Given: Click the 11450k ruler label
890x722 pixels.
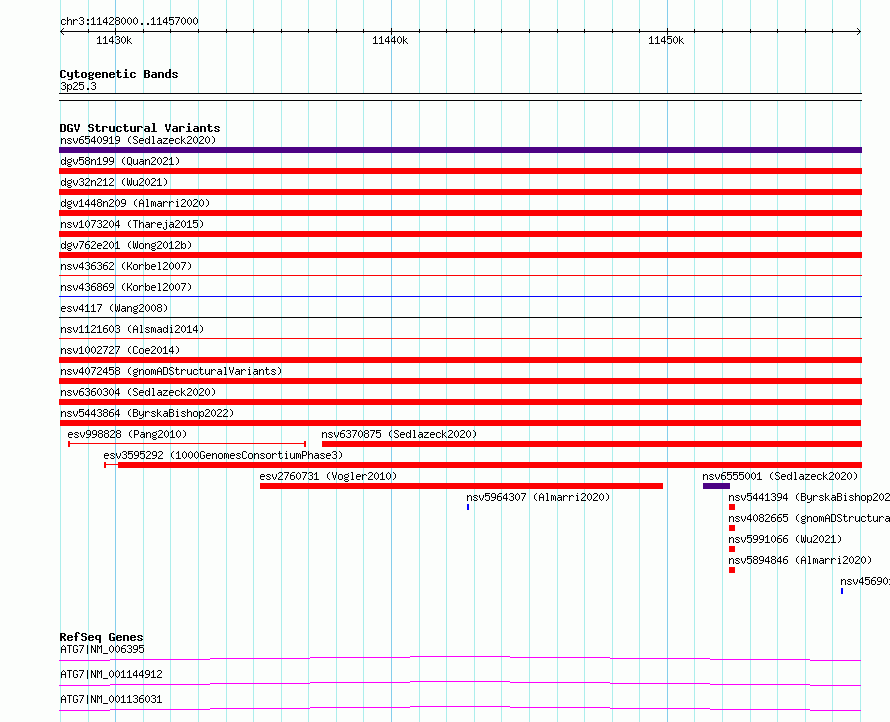Looking at the screenshot, I should click(666, 40).
